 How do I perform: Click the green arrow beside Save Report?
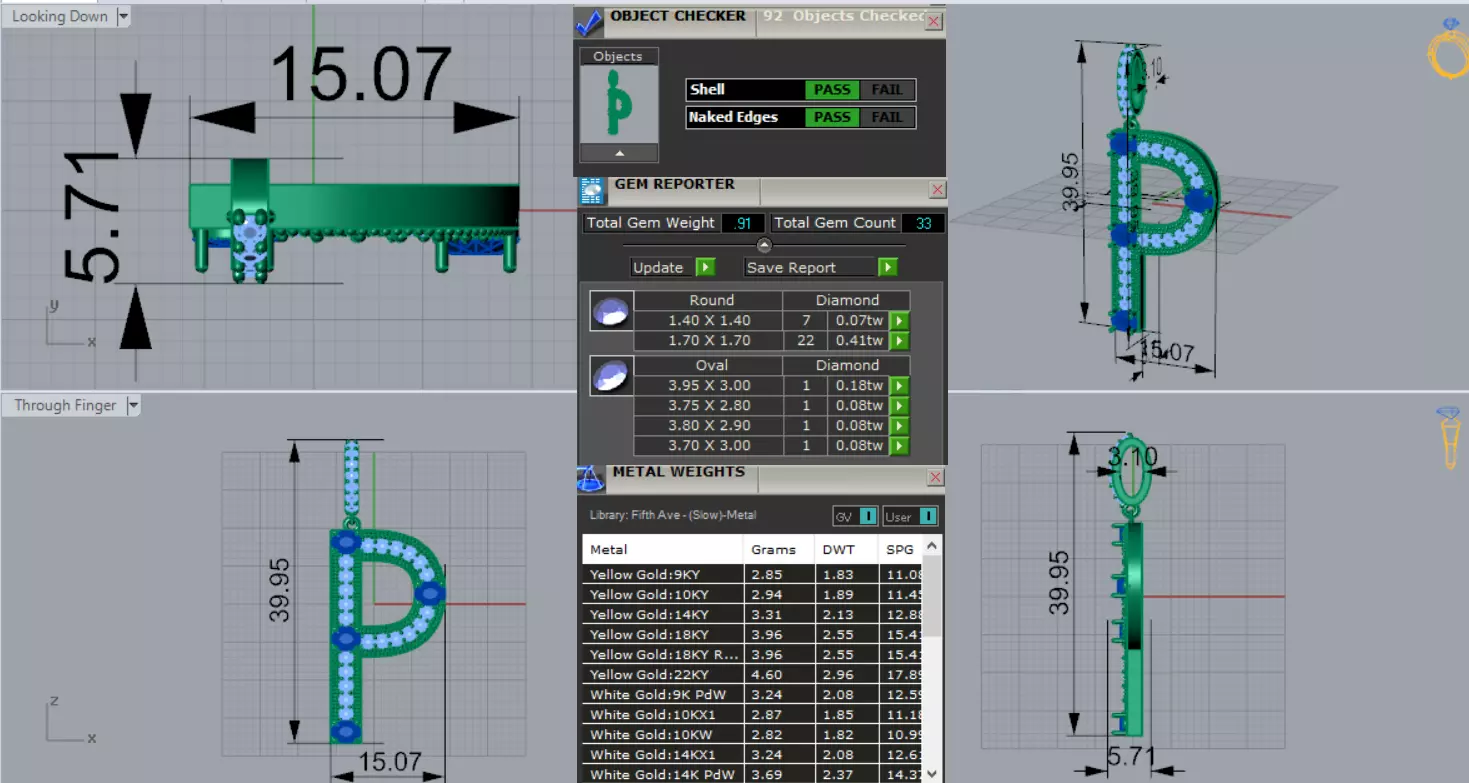(x=887, y=267)
